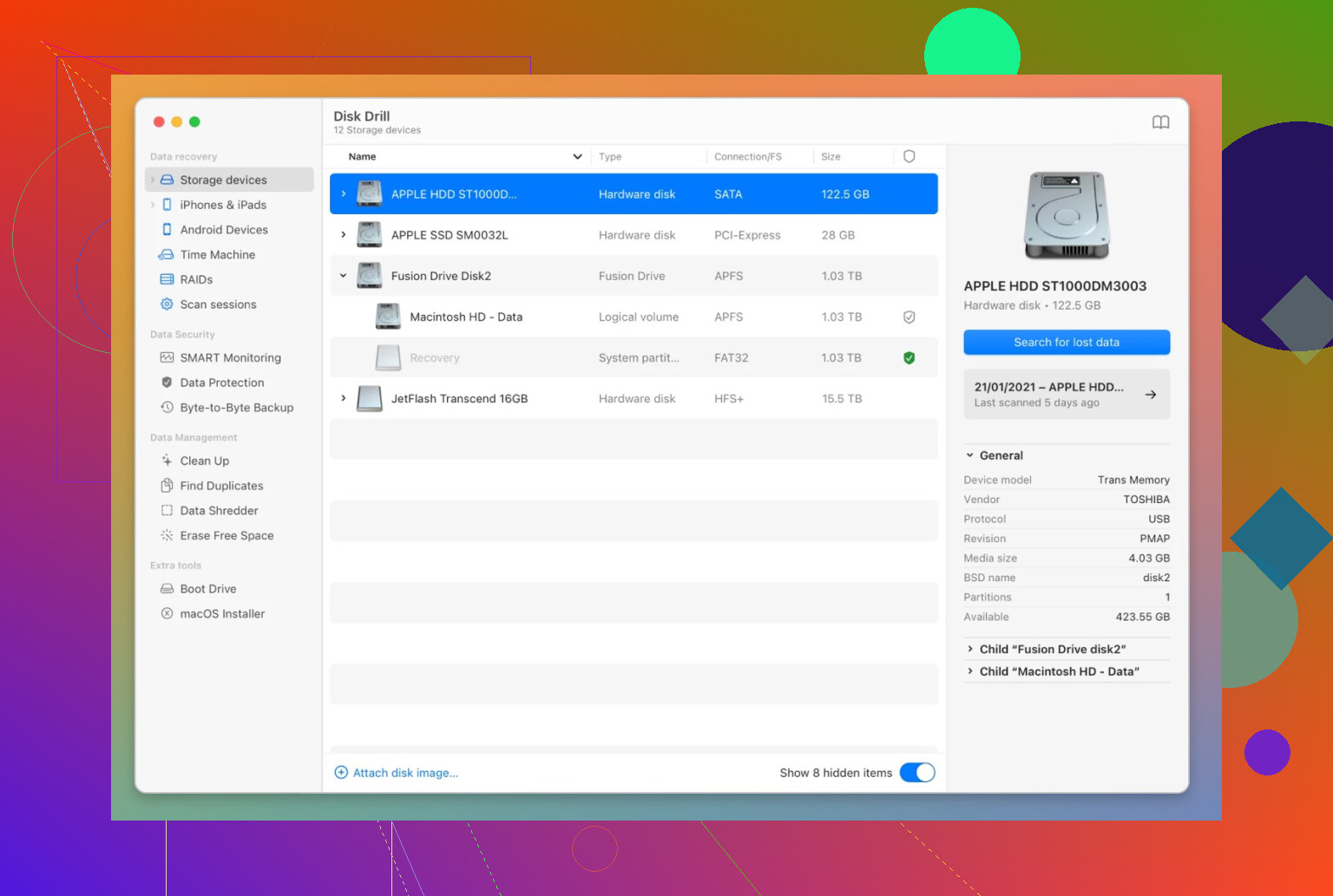Click the Fusion Drive Disk2 disk icon
This screenshot has width=1333, height=896.
tap(370, 276)
